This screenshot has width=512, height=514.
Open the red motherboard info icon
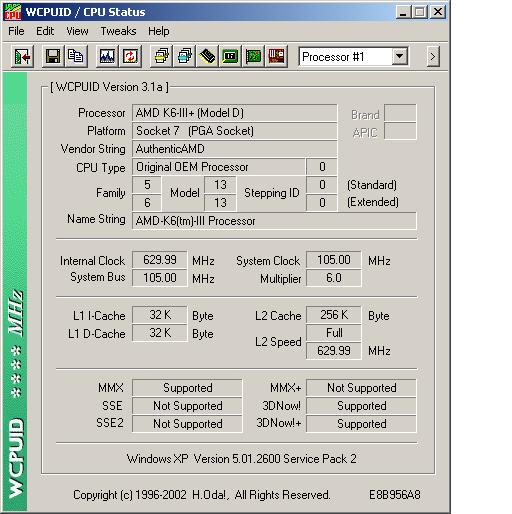pyautogui.click(x=276, y=56)
